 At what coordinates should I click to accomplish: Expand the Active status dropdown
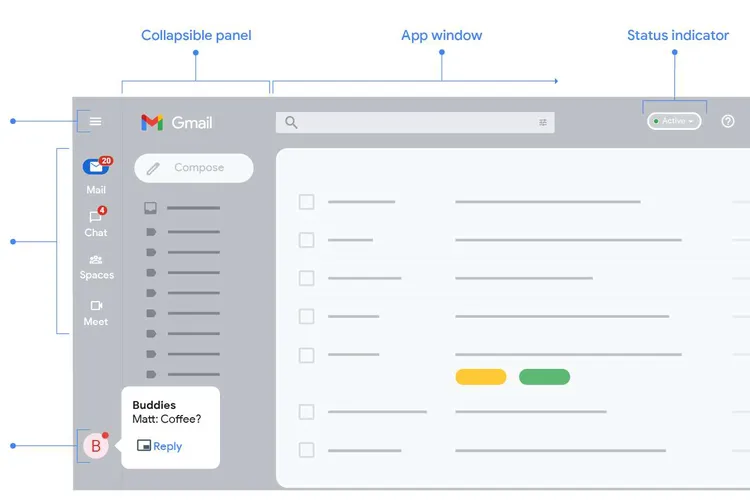tap(674, 121)
